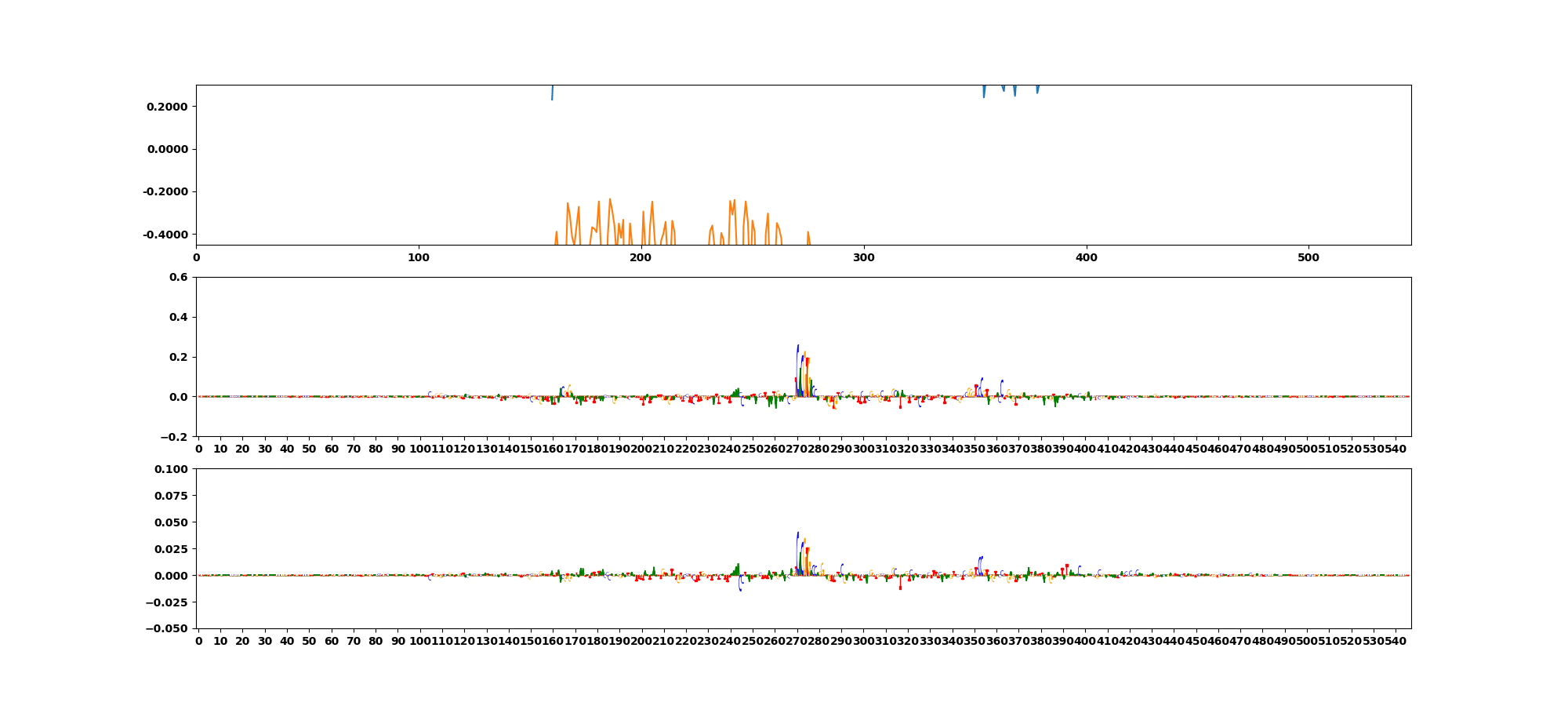Click the -0.4000 y-axis tick label
Viewport: 1568px width, 706px height.
(x=165, y=235)
